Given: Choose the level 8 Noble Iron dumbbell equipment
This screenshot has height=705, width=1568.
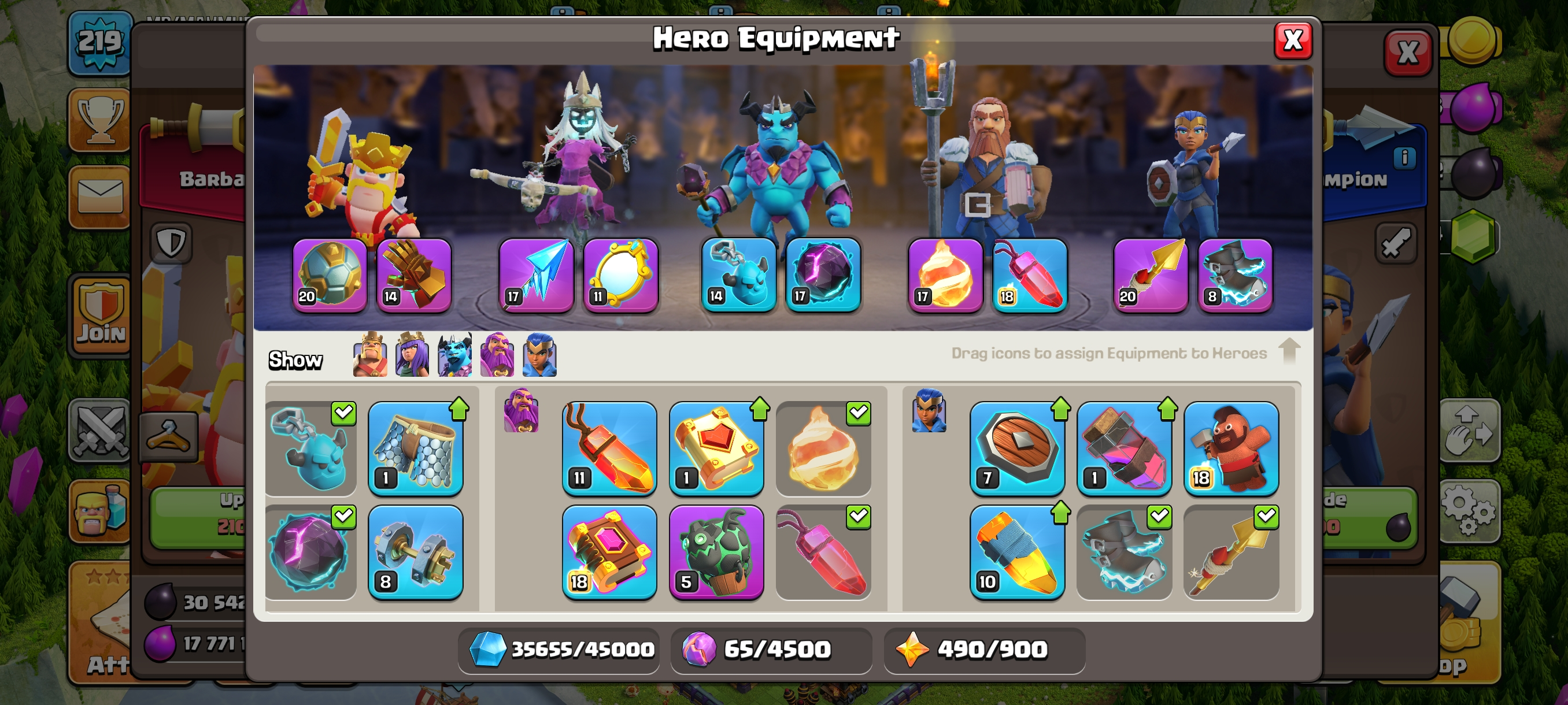Looking at the screenshot, I should (x=415, y=552).
